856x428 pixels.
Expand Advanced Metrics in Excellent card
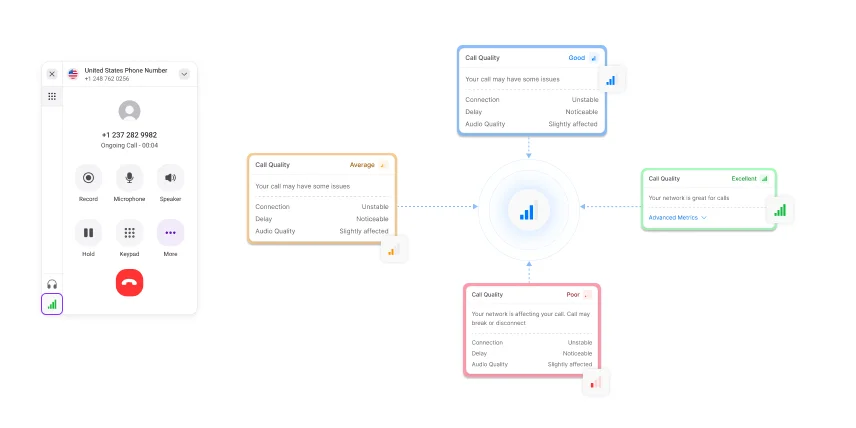[678, 217]
